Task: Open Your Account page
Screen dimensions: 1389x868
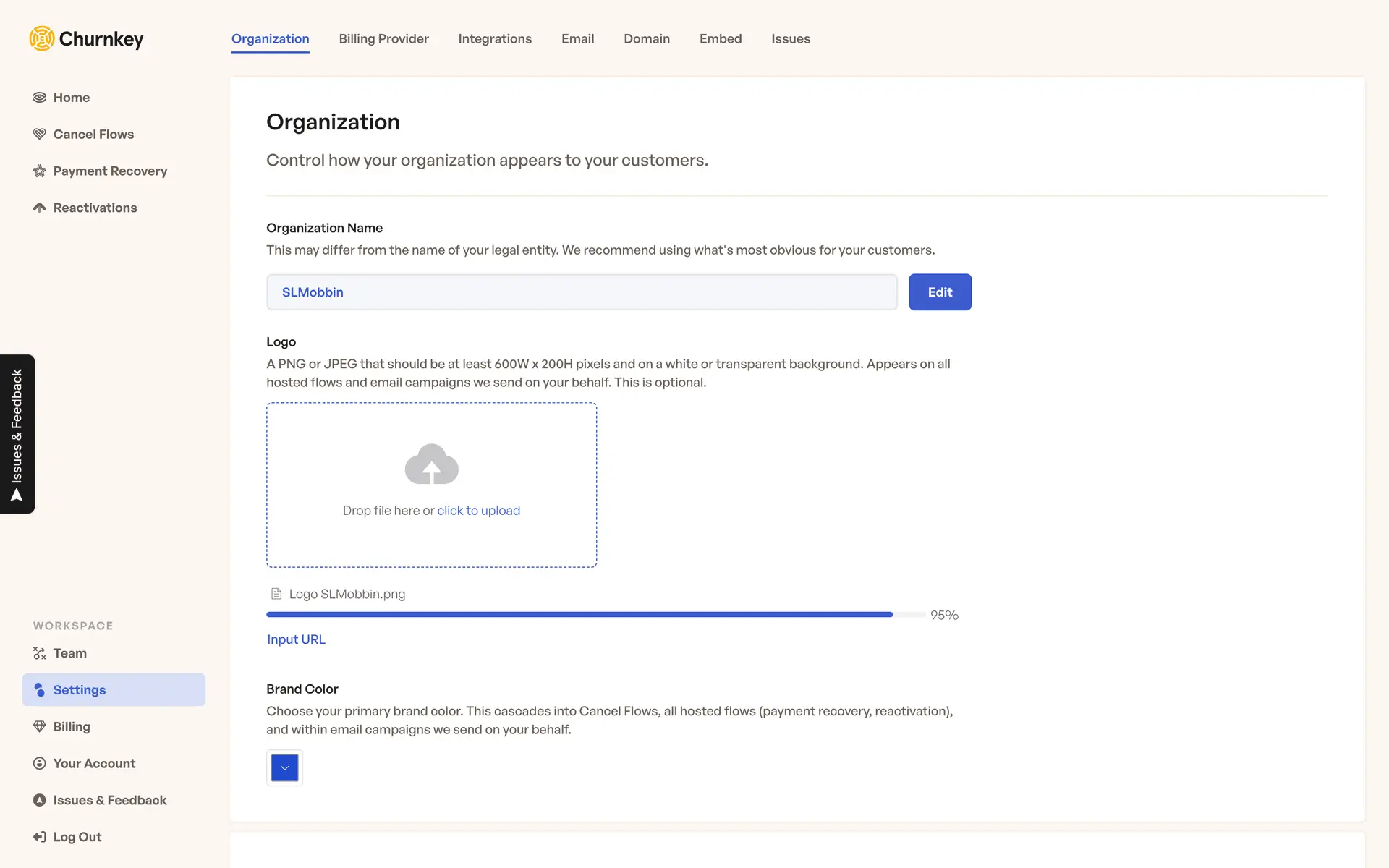Action: (94, 763)
